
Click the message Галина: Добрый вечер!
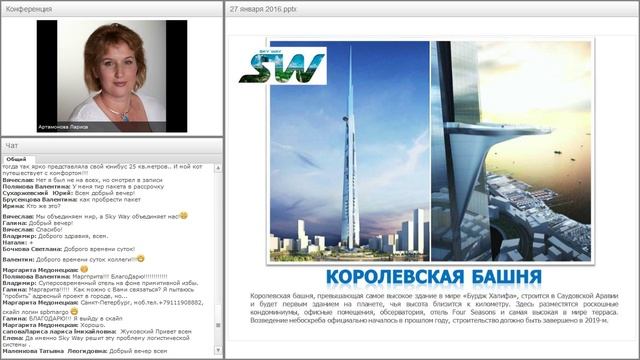tap(38, 223)
